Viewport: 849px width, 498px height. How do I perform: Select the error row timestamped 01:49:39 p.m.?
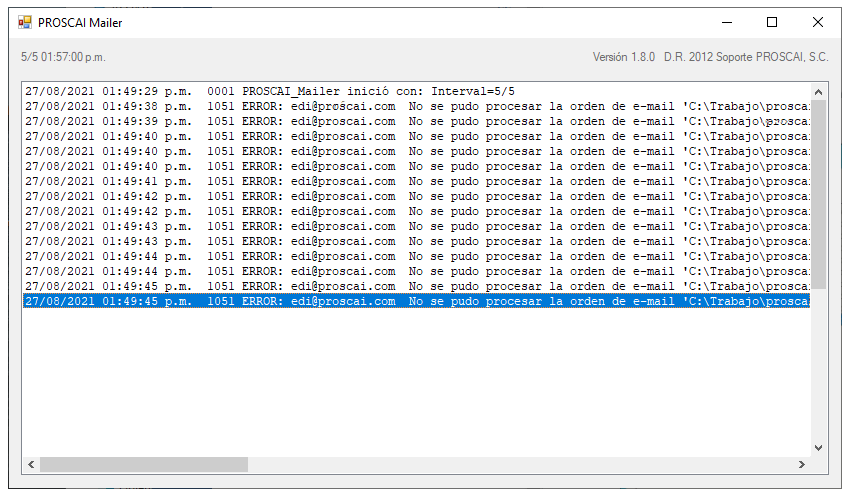(416, 122)
